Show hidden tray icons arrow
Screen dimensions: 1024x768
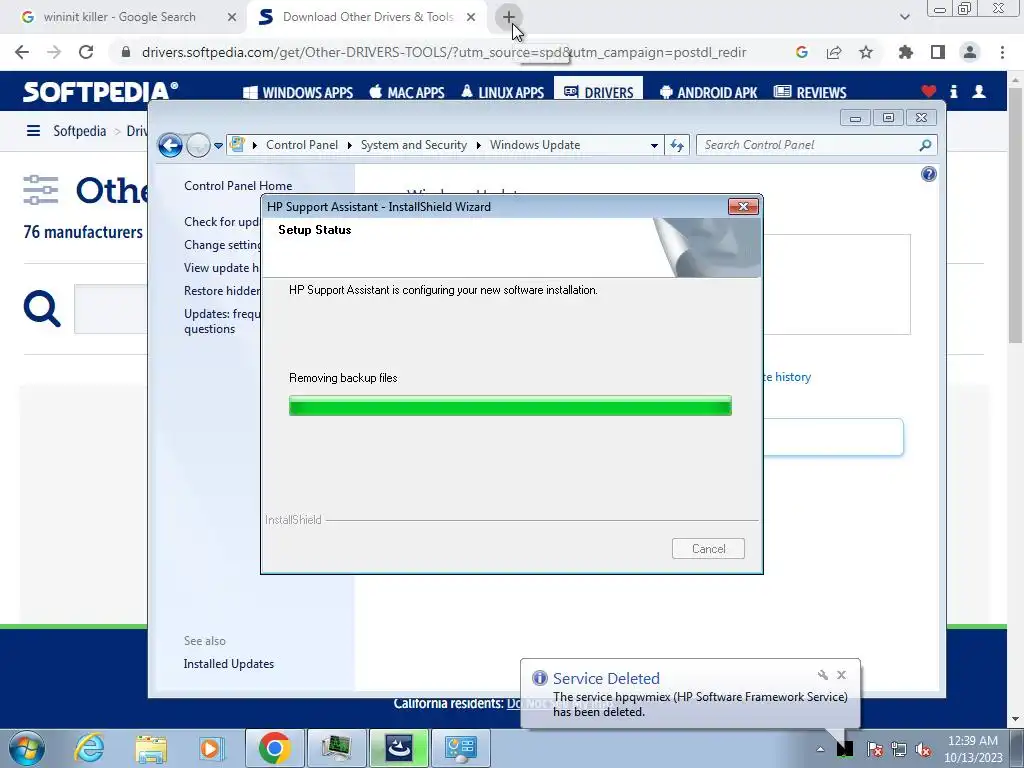click(x=820, y=749)
